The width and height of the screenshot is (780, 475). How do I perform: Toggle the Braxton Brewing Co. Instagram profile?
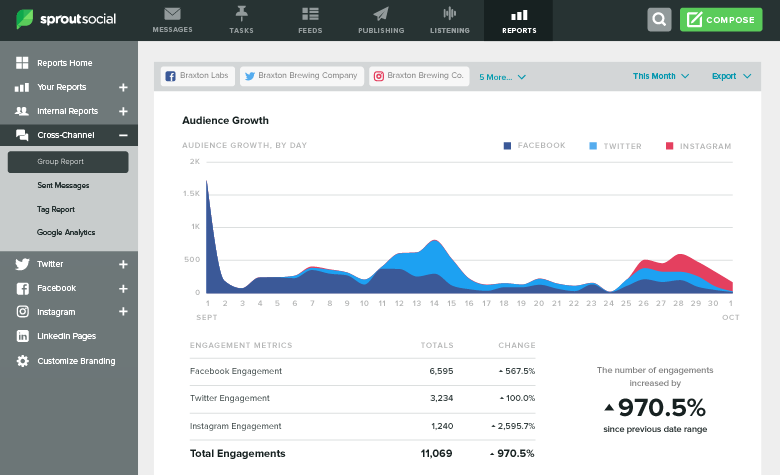(418, 76)
